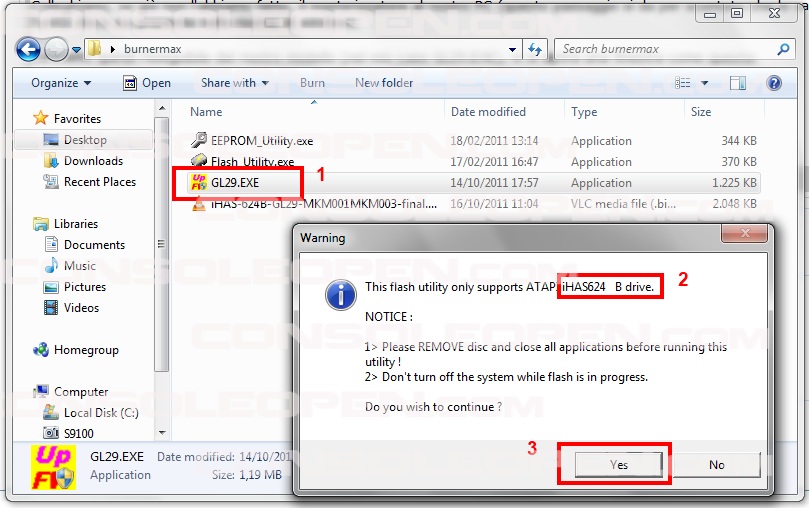Expand the Share with dropdown
This screenshot has width=809, height=508.
[x=235, y=83]
